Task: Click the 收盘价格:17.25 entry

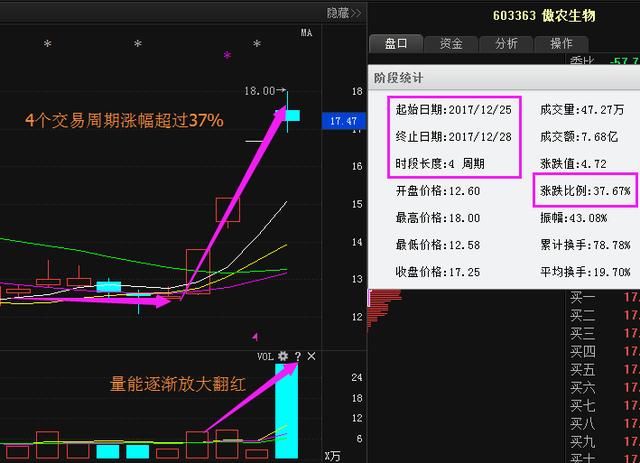Action: (x=437, y=272)
